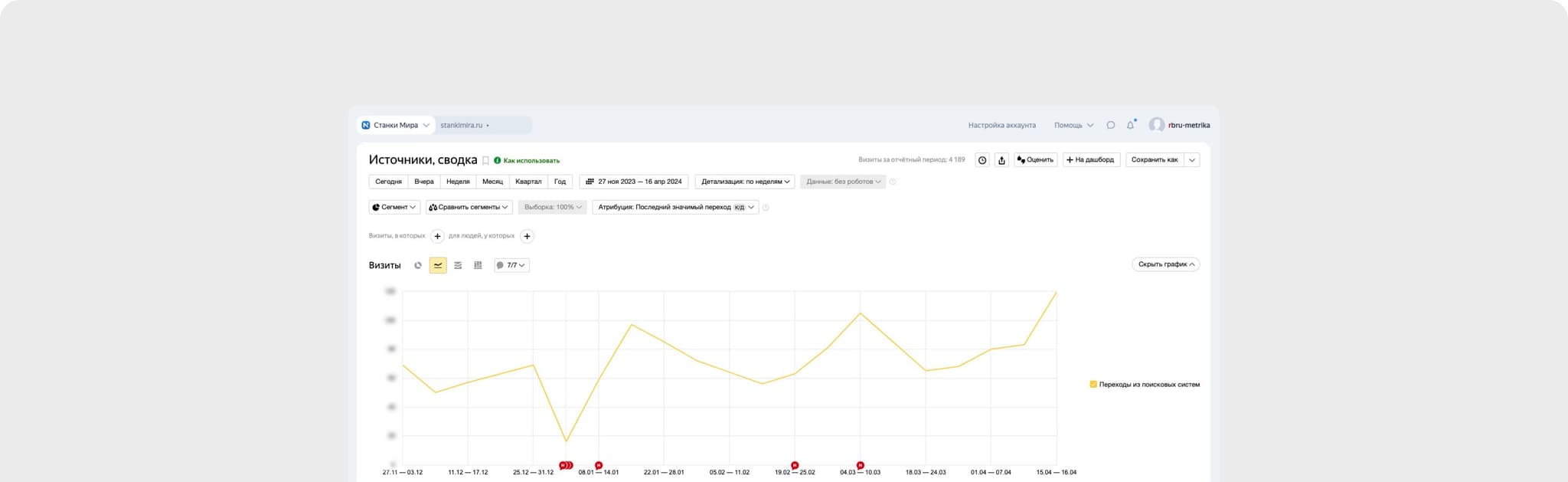Screen dimensions: 1568x482
Task: Switch to the column chart view
Action: (x=478, y=265)
